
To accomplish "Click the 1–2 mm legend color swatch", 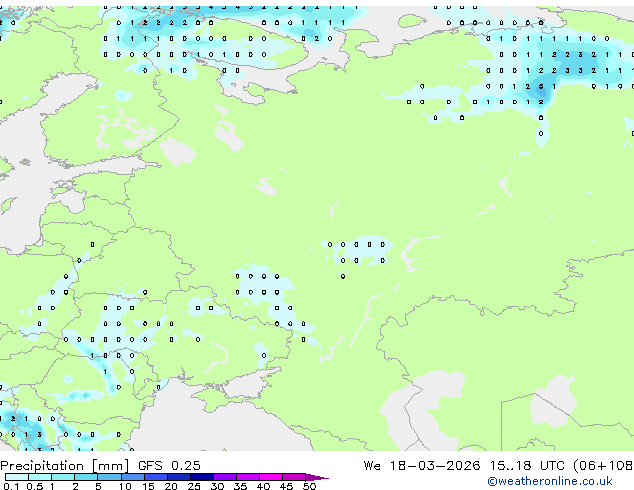I will pos(63,477).
